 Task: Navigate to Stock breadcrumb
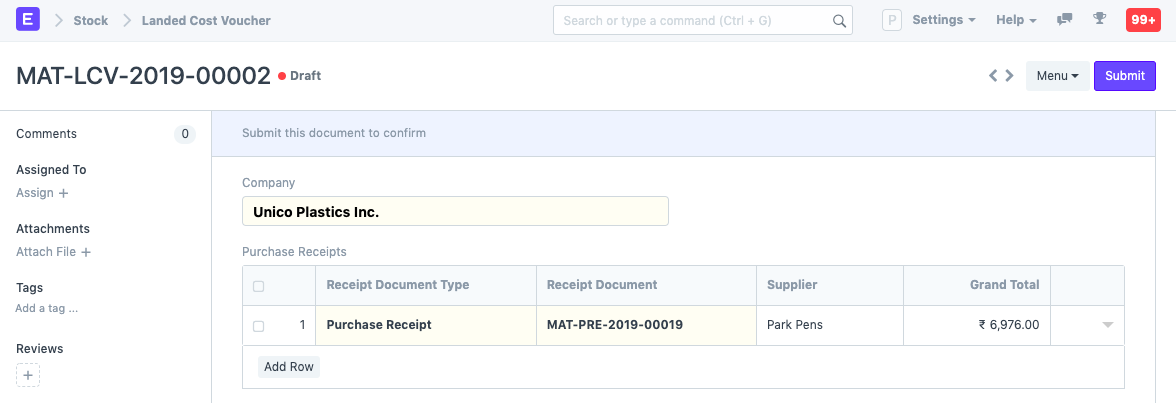click(91, 20)
